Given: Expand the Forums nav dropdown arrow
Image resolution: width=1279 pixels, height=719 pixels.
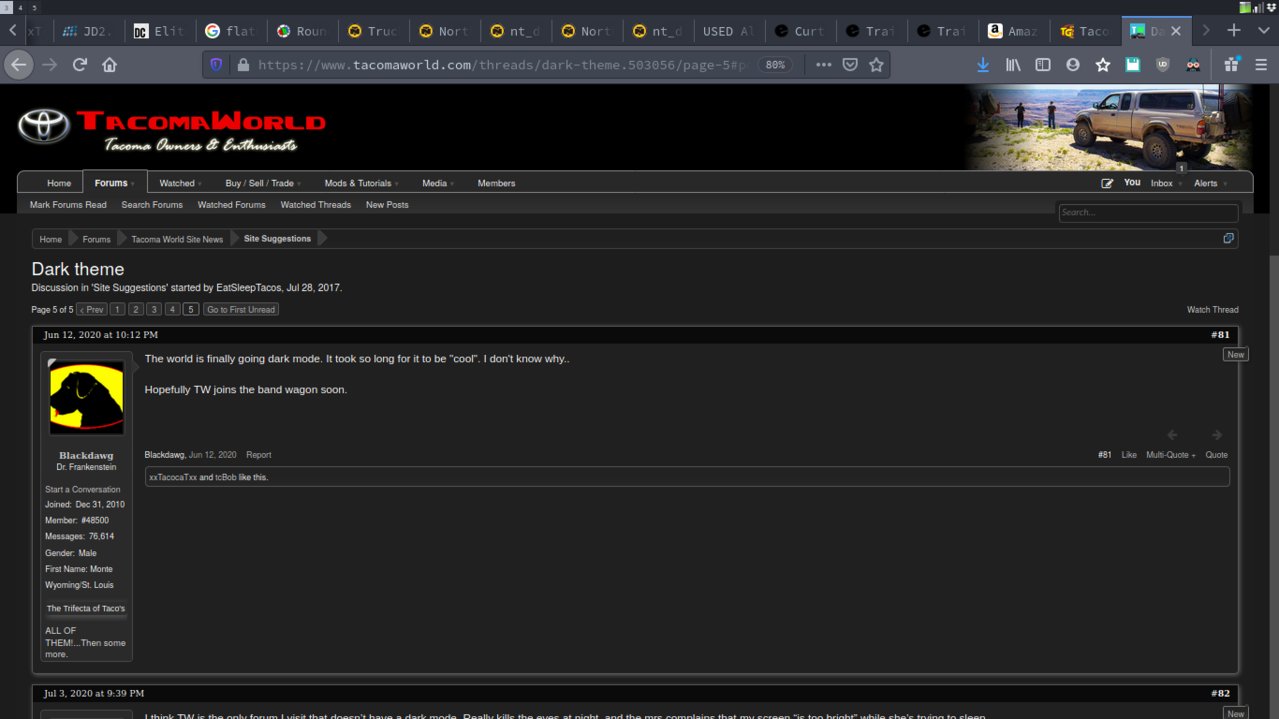Looking at the screenshot, I should 132,184.
